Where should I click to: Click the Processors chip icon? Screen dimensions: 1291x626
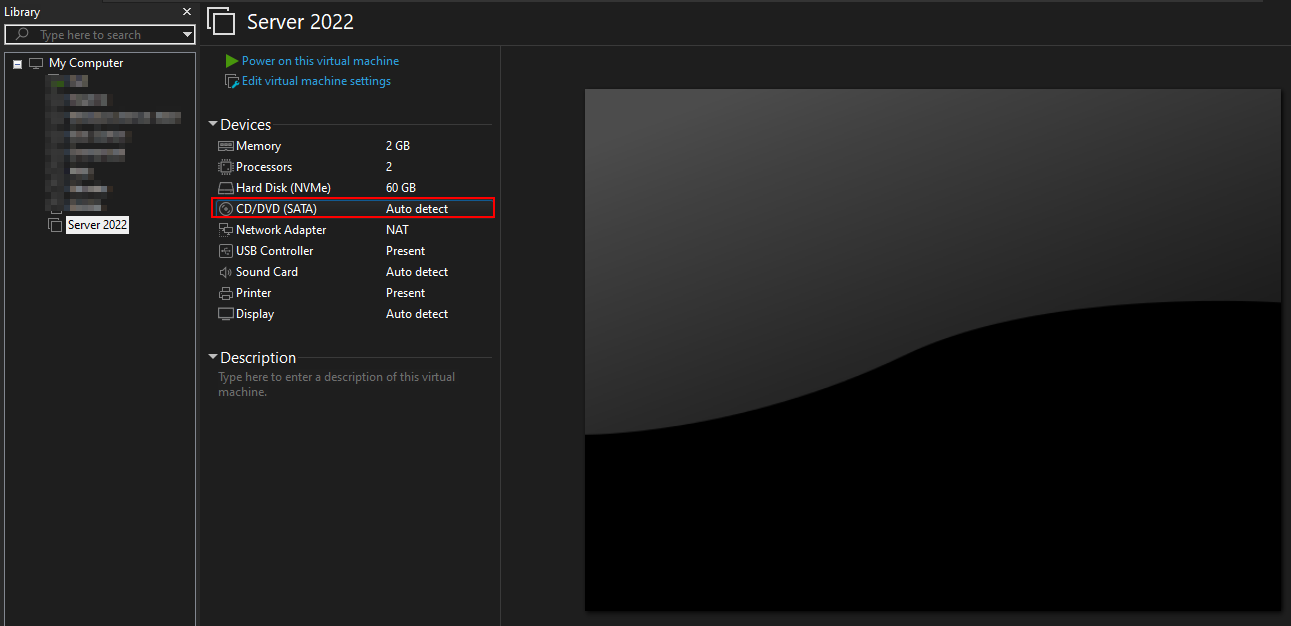pyautogui.click(x=226, y=167)
